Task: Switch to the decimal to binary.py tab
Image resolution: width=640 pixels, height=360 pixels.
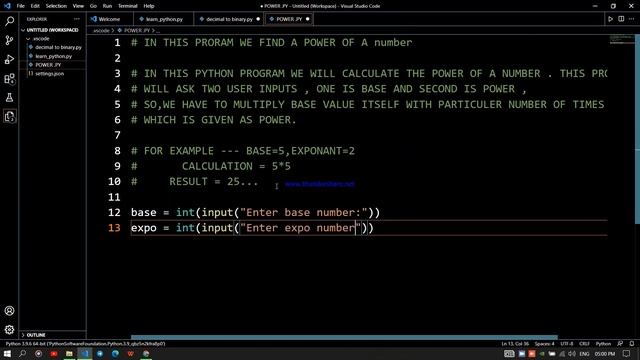Action: pos(229,19)
